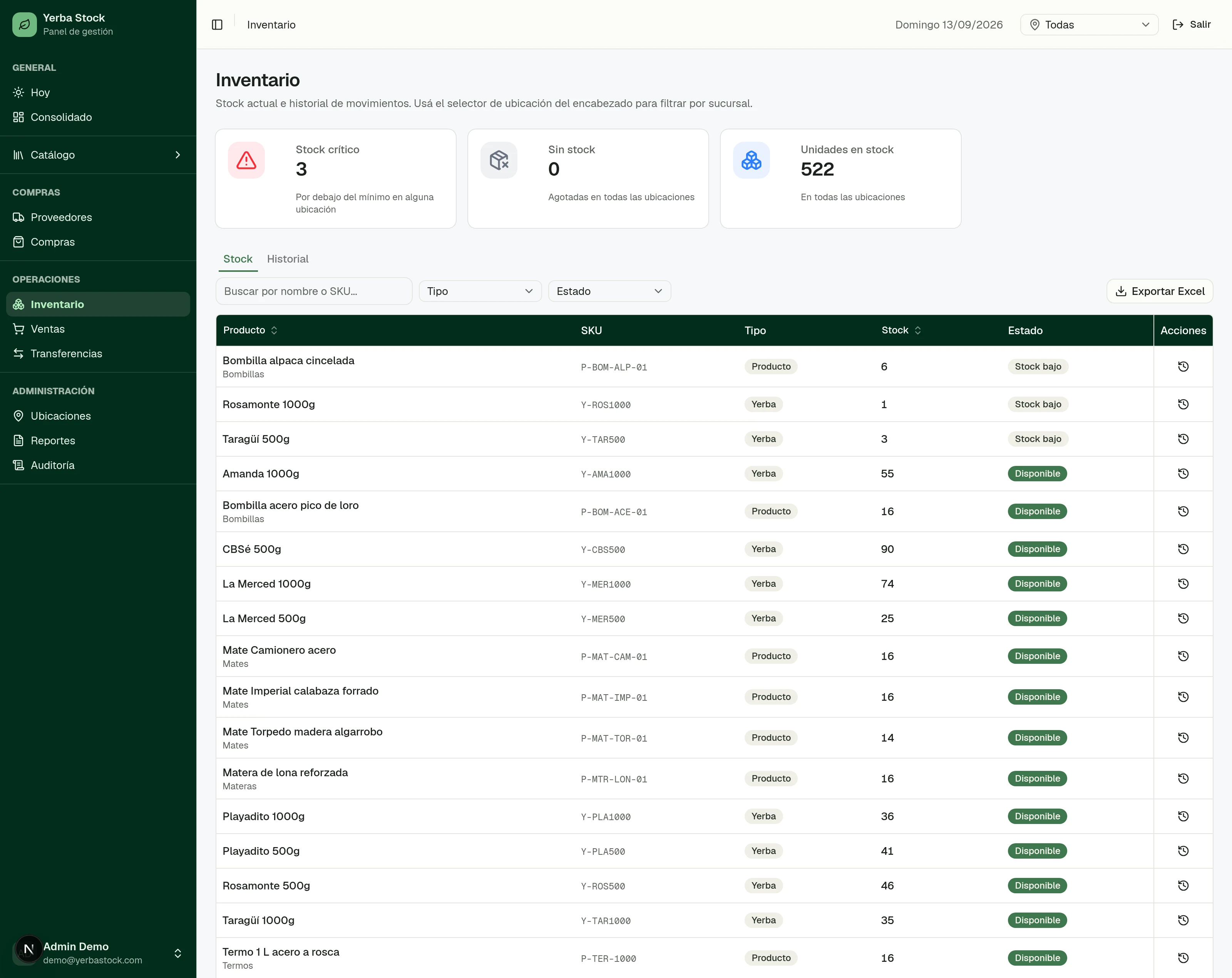Open the Estado filter dropdown
Screen dimensions: 1232x978
(609, 291)
